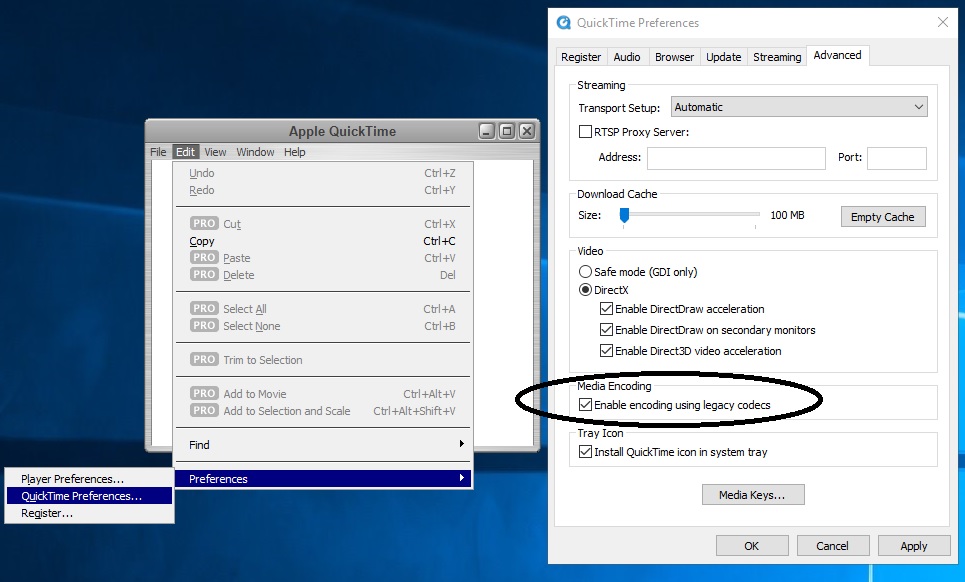Select the Advanced tab
Screen dimensions: 965x582
838,55
